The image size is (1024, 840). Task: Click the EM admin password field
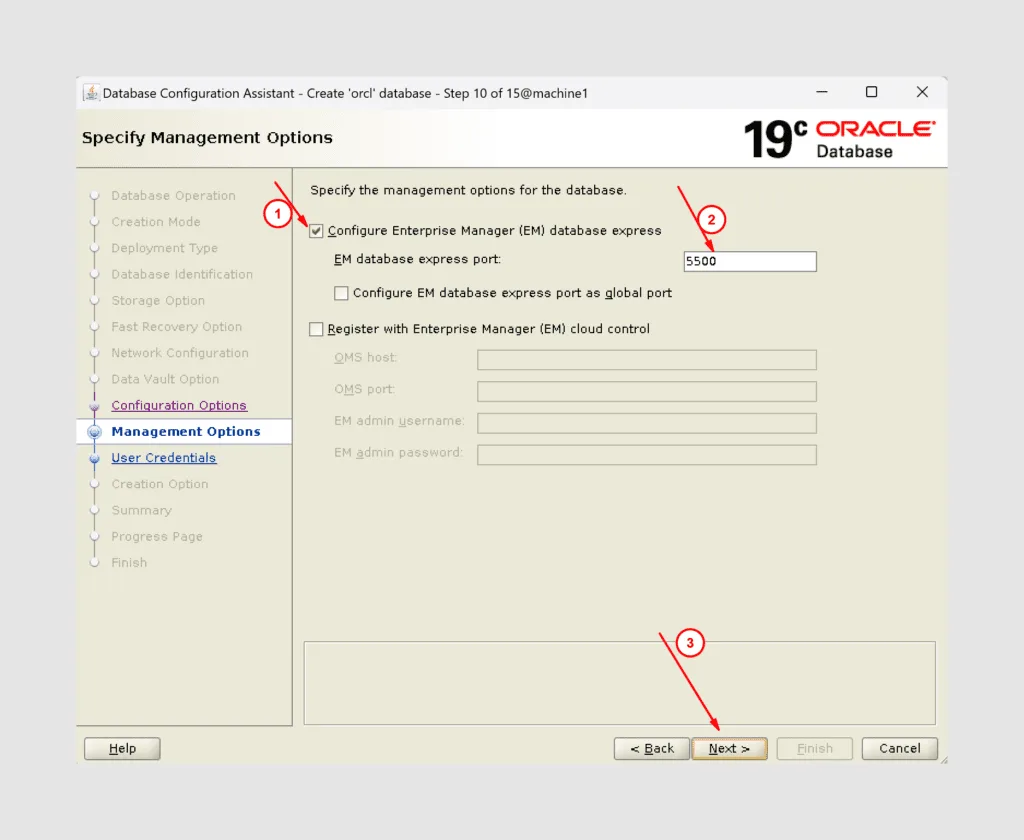[647, 455]
